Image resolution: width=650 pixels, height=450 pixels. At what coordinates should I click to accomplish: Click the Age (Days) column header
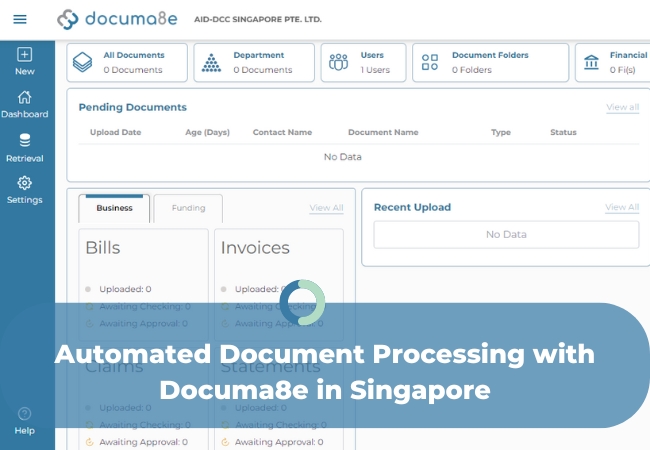pyautogui.click(x=207, y=132)
